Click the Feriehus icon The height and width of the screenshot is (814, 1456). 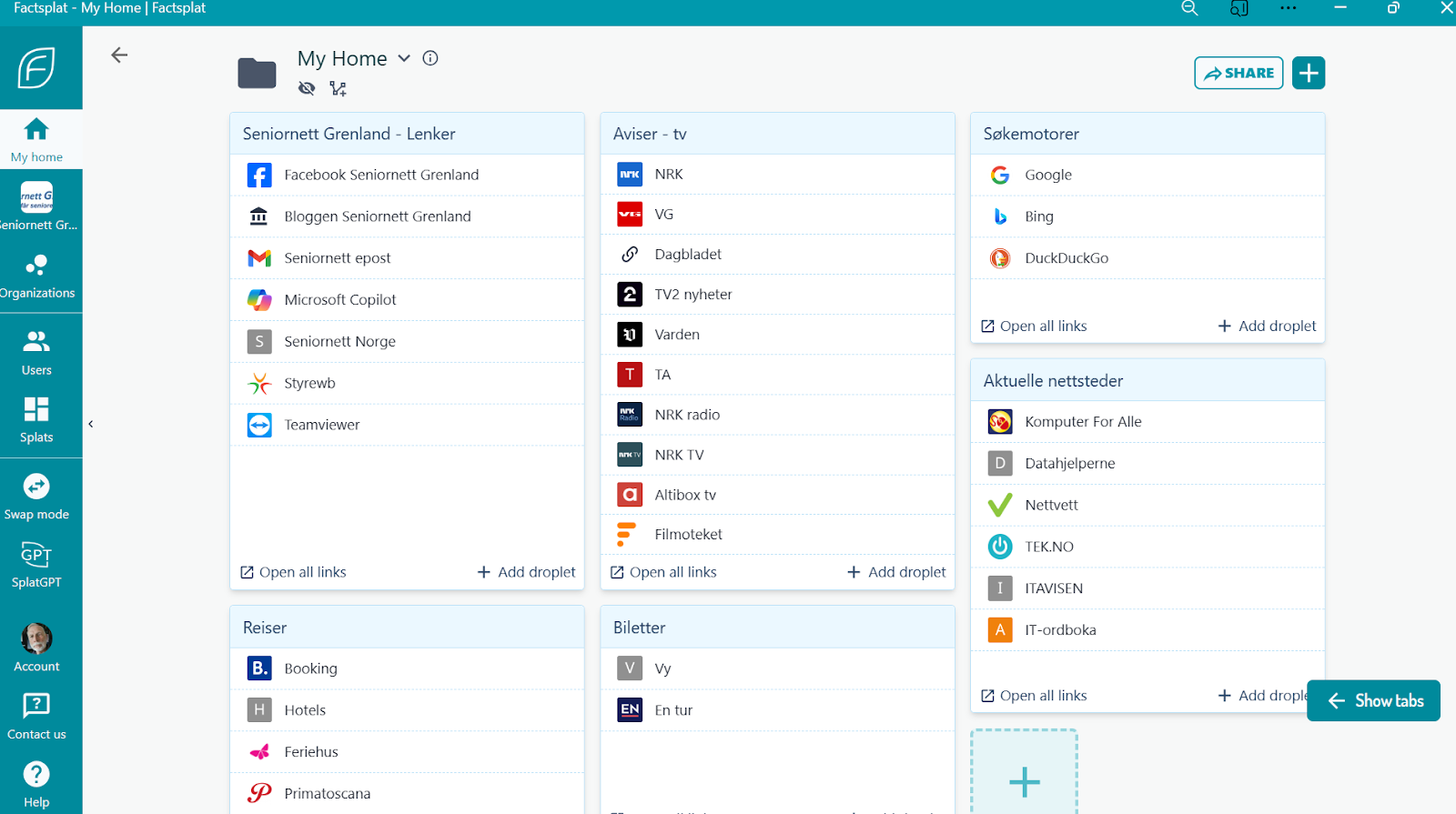(259, 752)
